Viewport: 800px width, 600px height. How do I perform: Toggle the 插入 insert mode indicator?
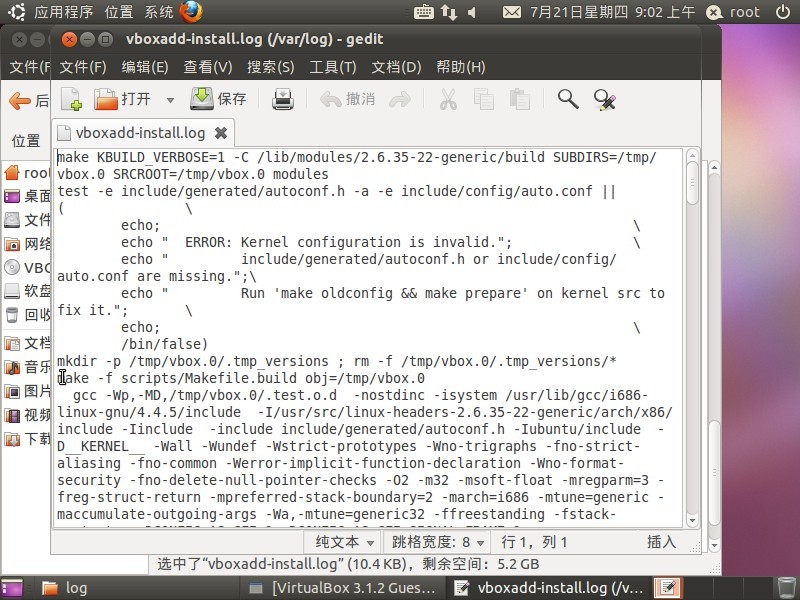(x=662, y=542)
